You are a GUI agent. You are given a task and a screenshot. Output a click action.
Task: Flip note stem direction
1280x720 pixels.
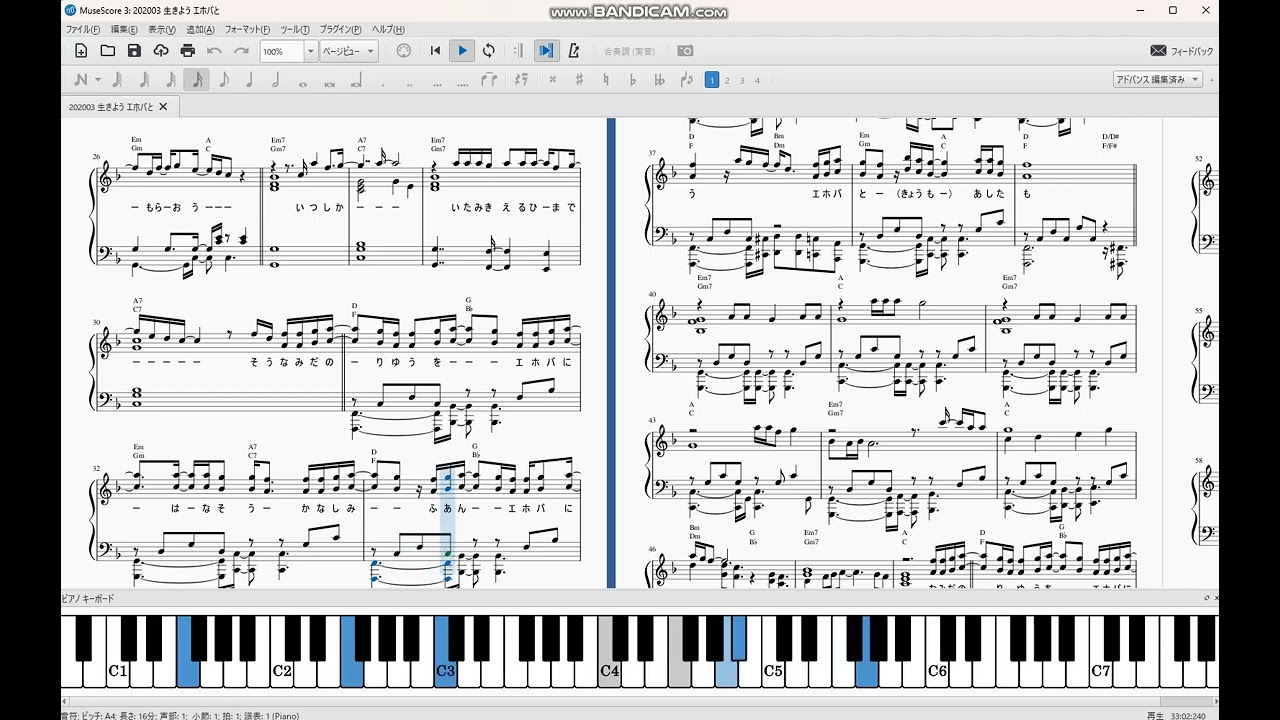coord(686,80)
